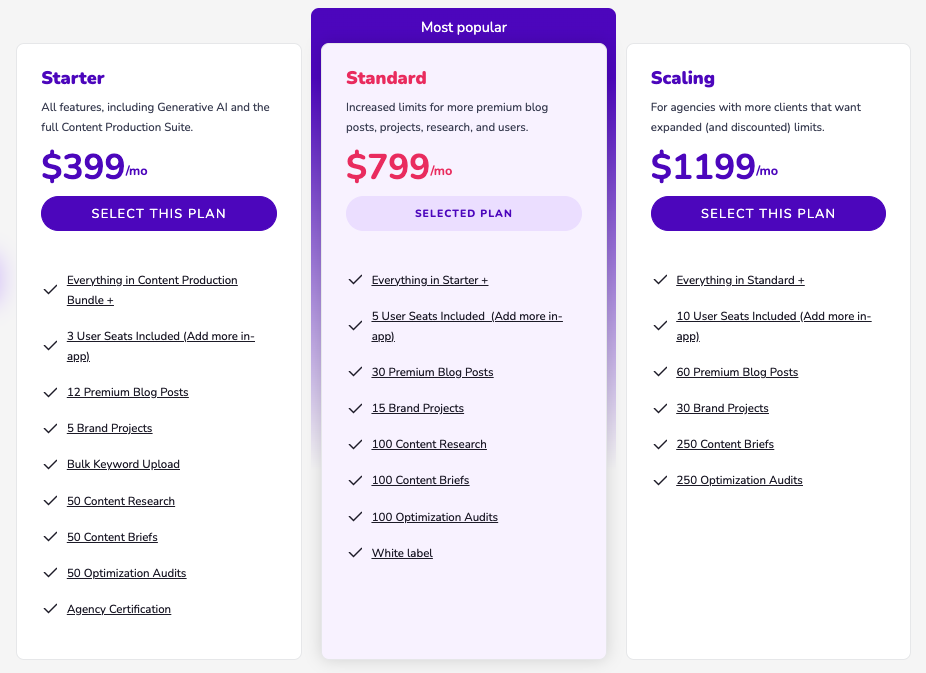The image size is (926, 673).
Task: Select the Starter $399 plan button
Action: click(158, 213)
